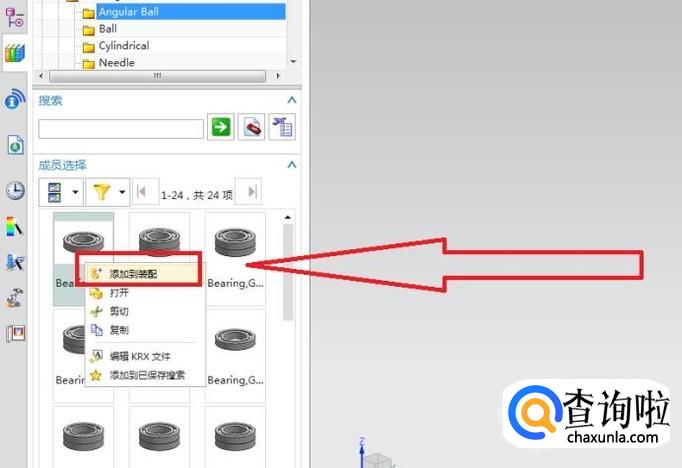
Task: Choose 添加到装配 from context menu
Action: (x=144, y=274)
